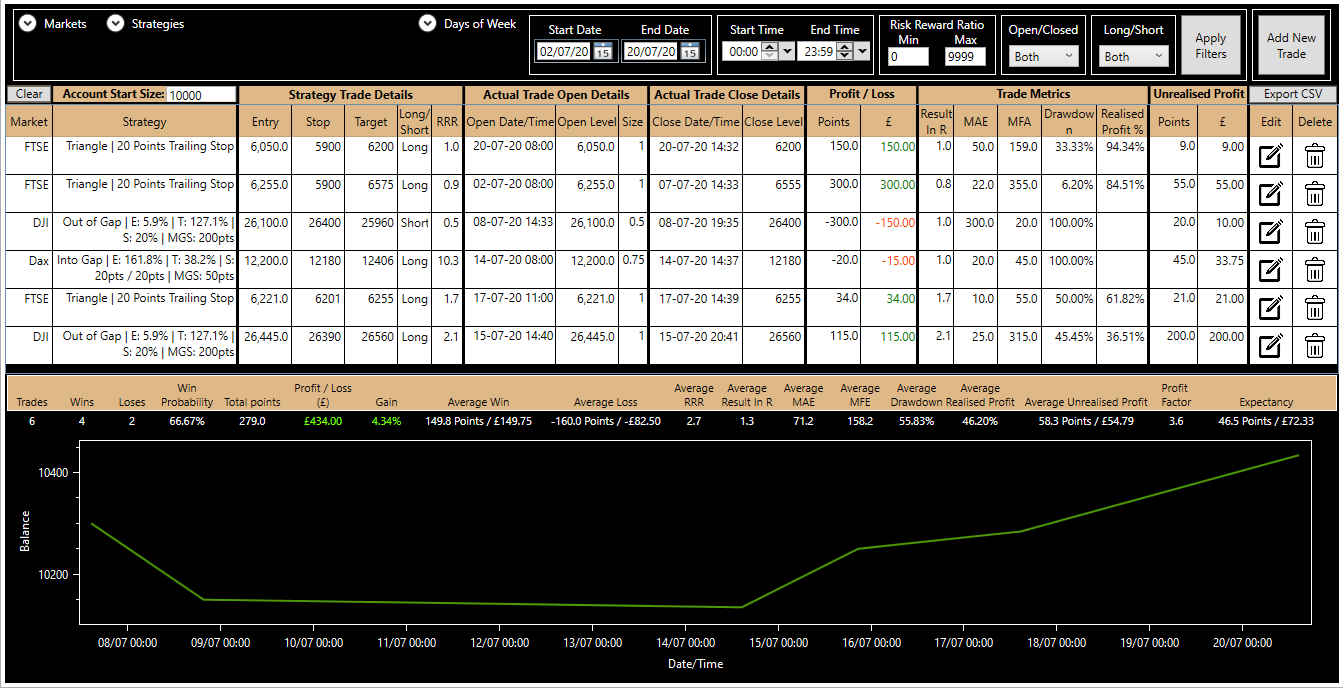Open the Long/Short dropdown
Viewport: 1343px width, 688px height.
tap(1134, 57)
